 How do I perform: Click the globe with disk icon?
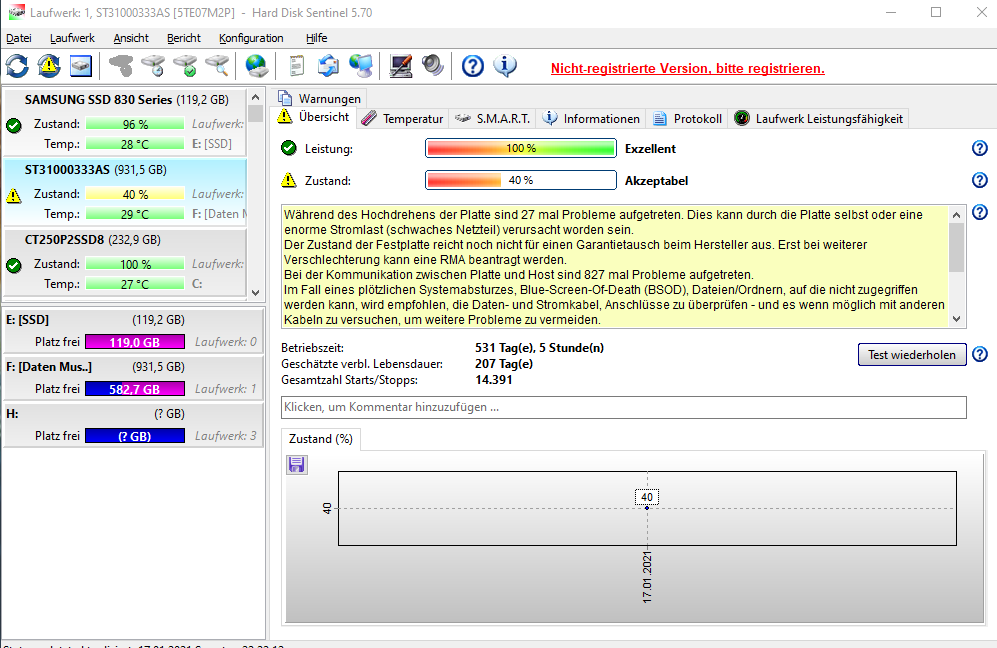click(x=257, y=65)
